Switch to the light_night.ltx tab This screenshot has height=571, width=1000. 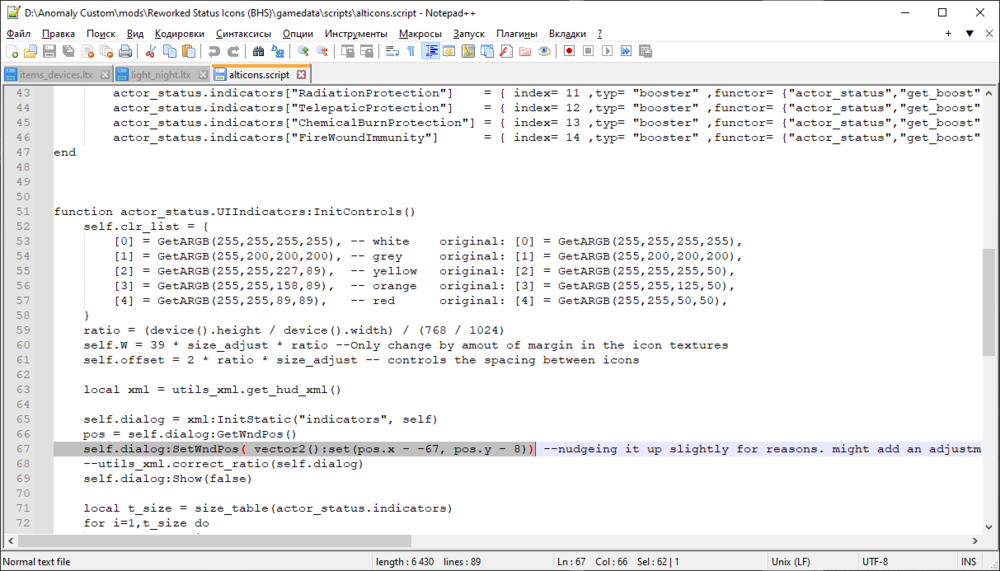[x=158, y=75]
